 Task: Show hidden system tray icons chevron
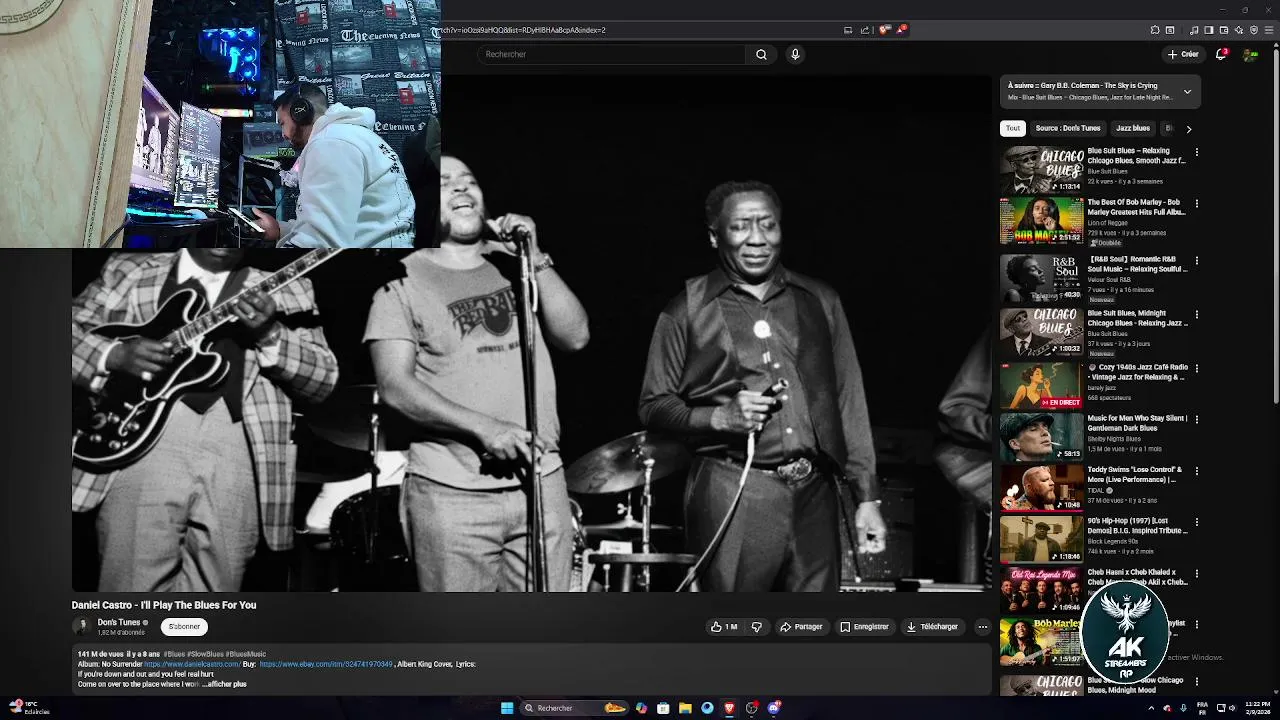(1150, 708)
